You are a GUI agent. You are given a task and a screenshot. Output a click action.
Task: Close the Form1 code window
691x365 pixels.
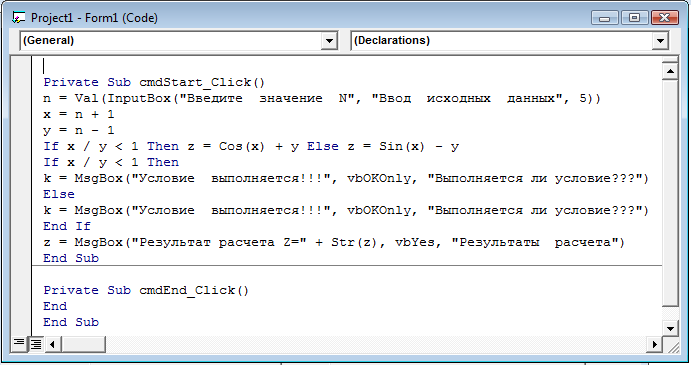point(664,18)
